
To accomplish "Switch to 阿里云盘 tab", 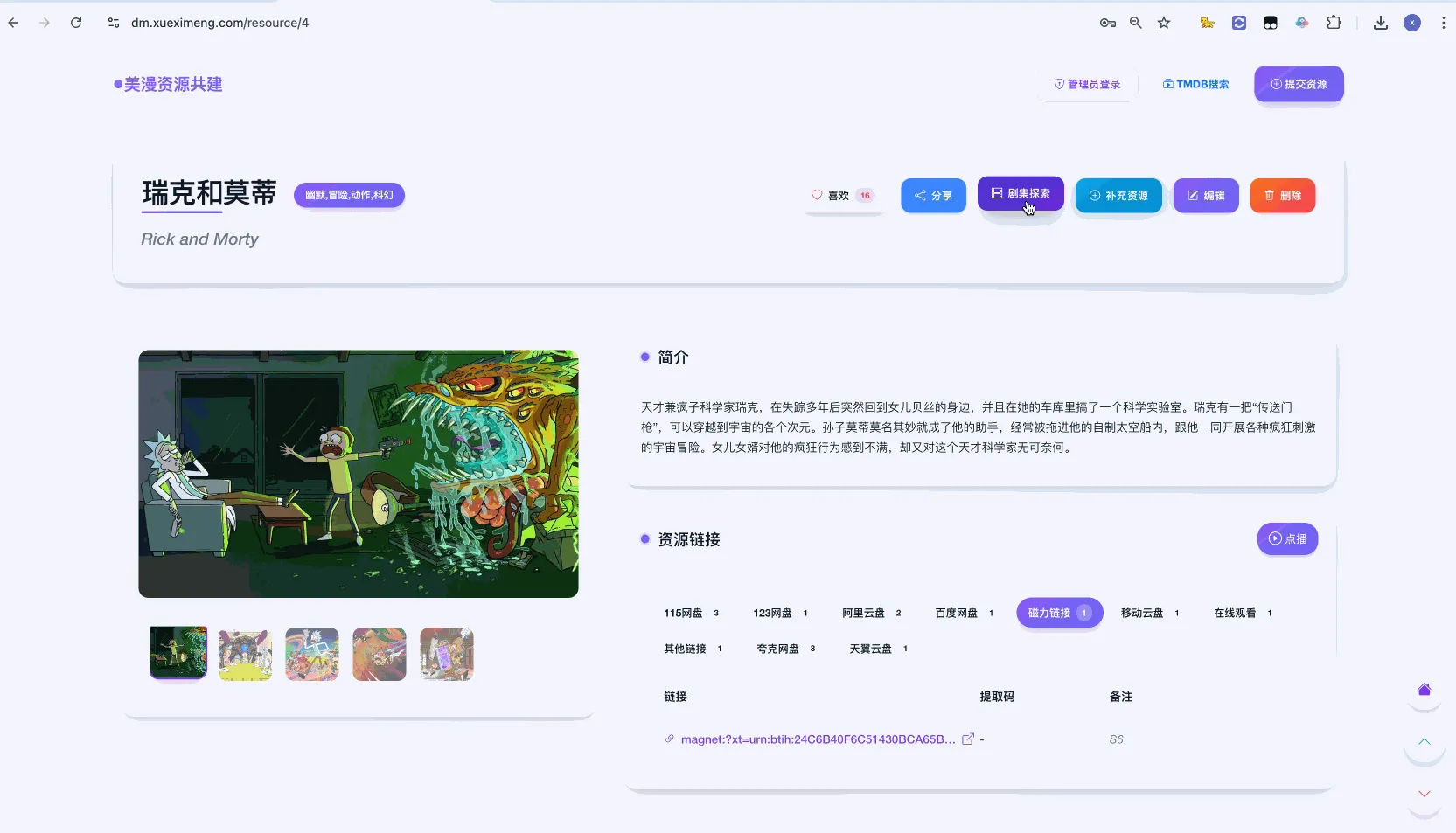I will click(871, 613).
